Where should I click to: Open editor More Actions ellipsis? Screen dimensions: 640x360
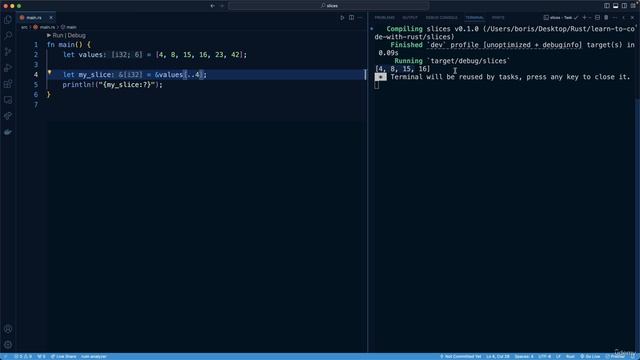(360, 18)
